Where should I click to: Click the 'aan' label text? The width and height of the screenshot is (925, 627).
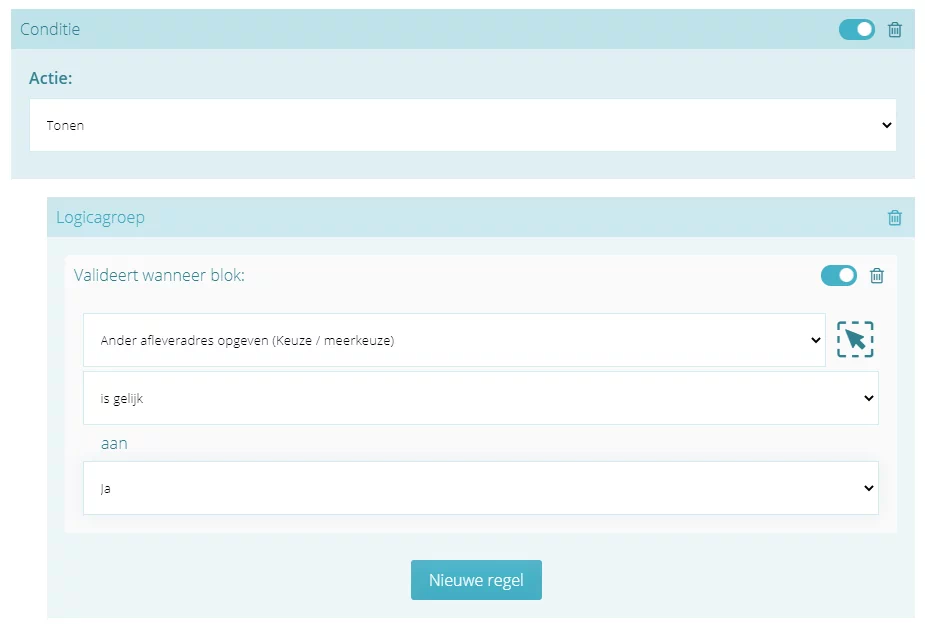coord(114,444)
